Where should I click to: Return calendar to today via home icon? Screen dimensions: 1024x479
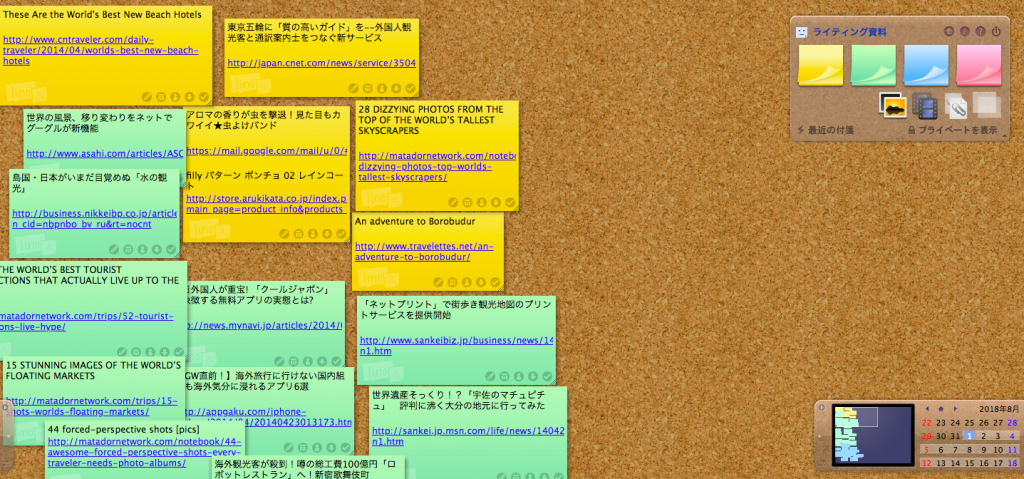[941, 408]
